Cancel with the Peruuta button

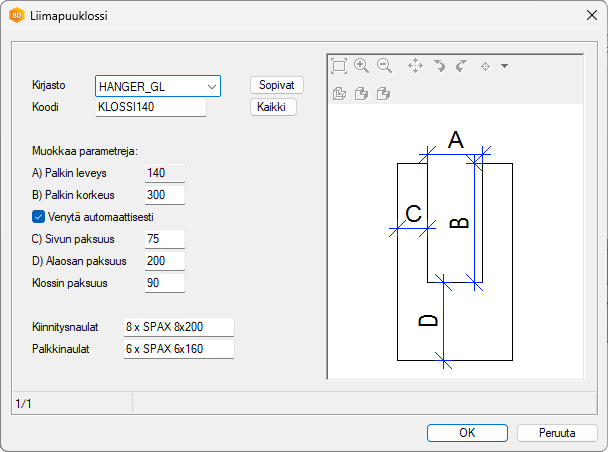[x=557, y=433]
